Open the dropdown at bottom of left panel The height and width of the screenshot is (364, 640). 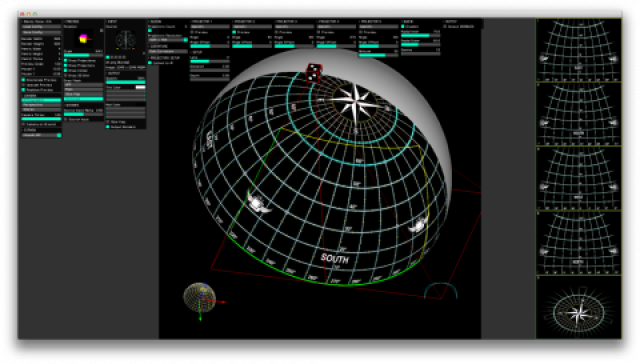click(x=41, y=135)
